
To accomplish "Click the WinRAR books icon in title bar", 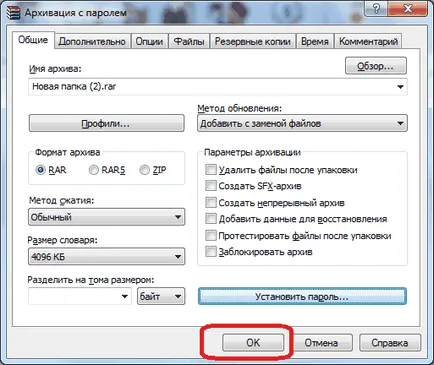I will [x=13, y=12].
